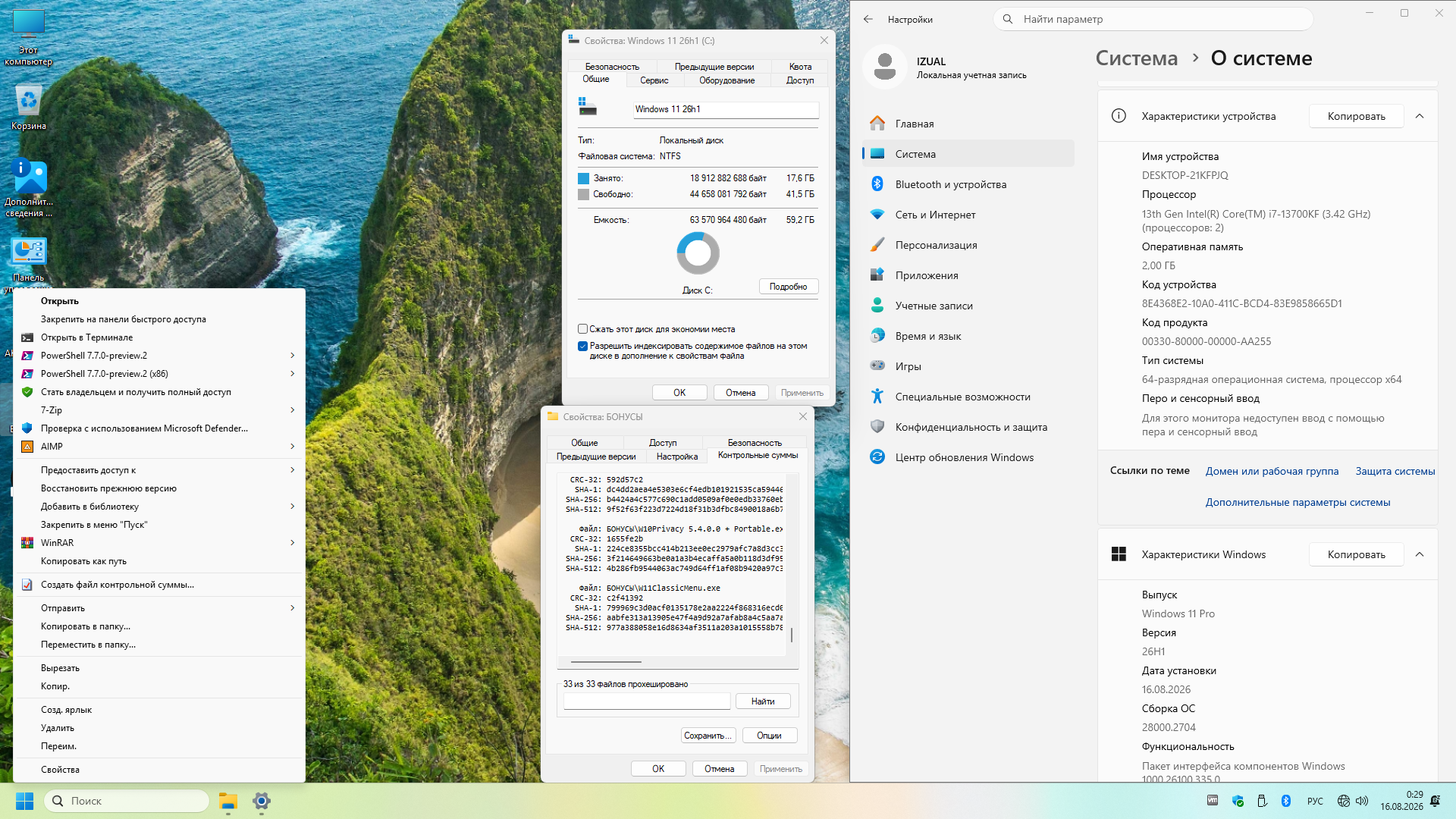Image resolution: width=1456 pixels, height=819 pixels.
Task: Choose Создать файл контрольной суммы menu item
Action: click(x=160, y=585)
